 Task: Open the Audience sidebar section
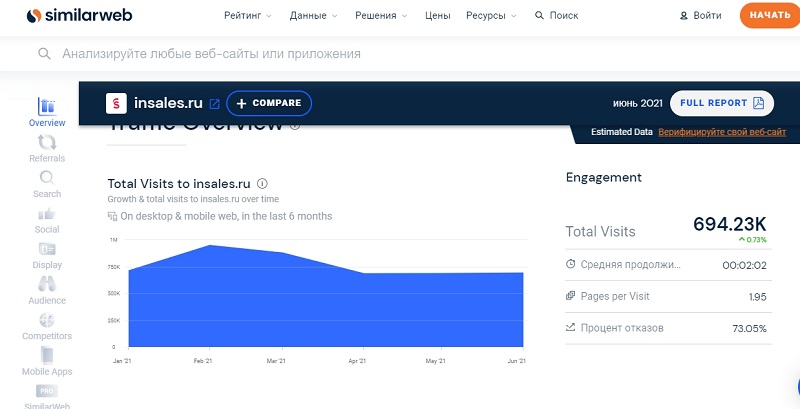[47, 291]
